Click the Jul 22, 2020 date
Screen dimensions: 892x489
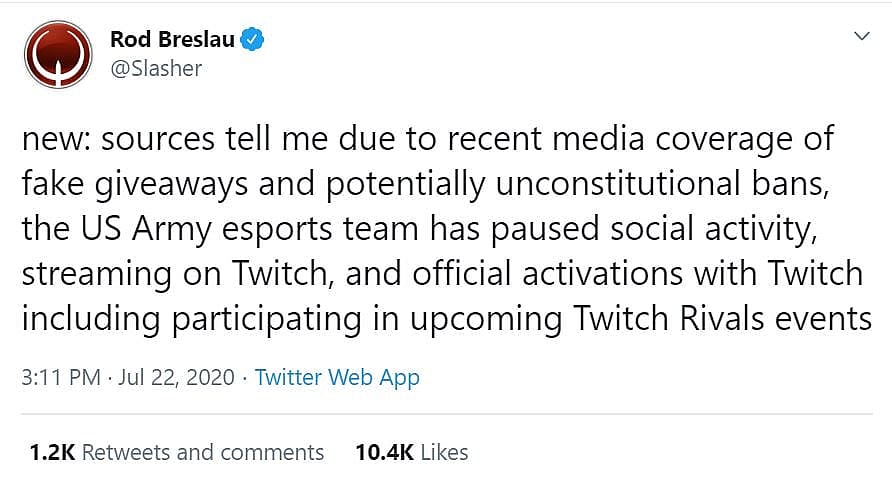[x=177, y=378]
